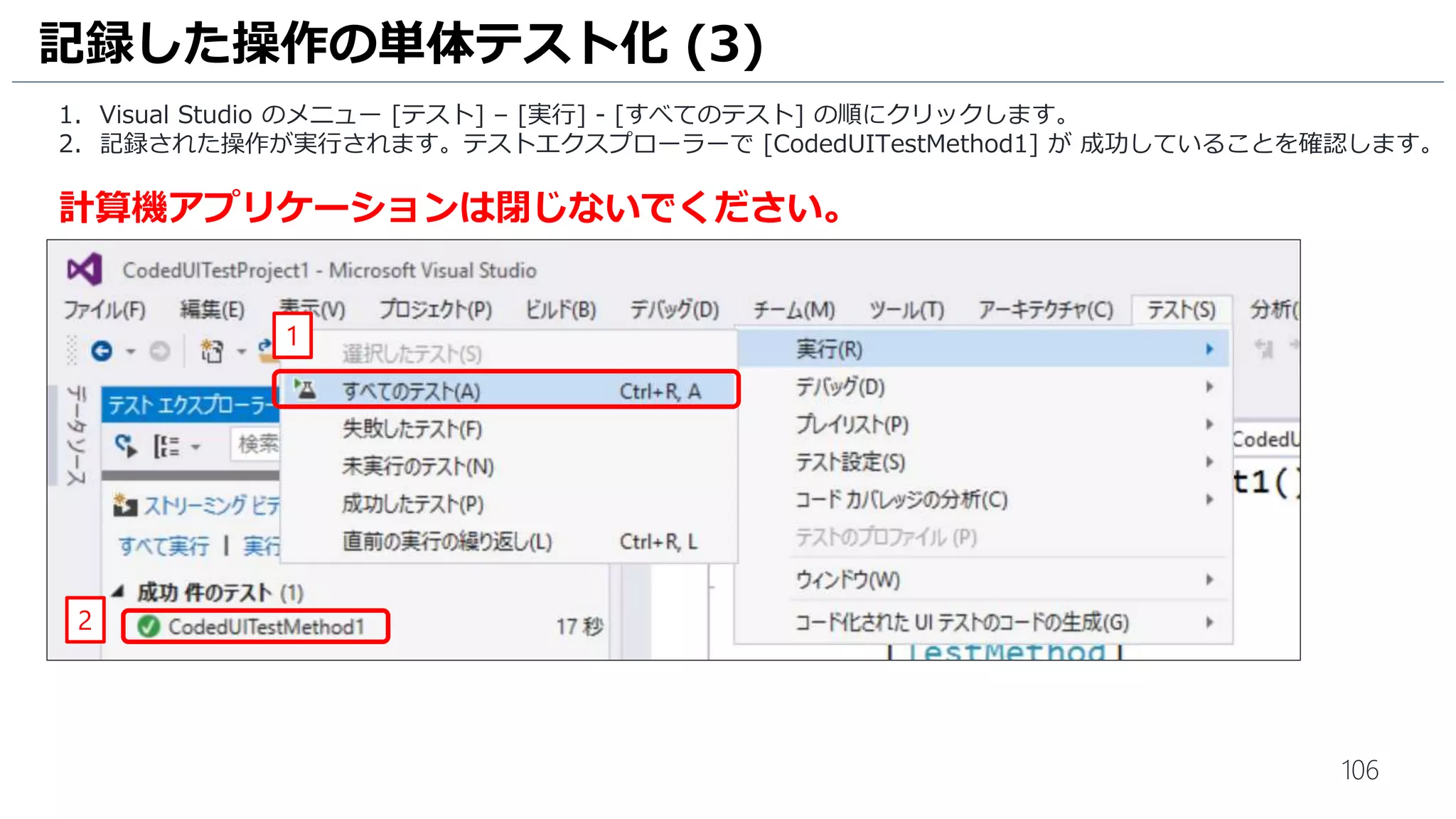Open the デバッグ(D) menu in menu bar
Image resolution: width=1456 pixels, height=819 pixels.
click(675, 310)
